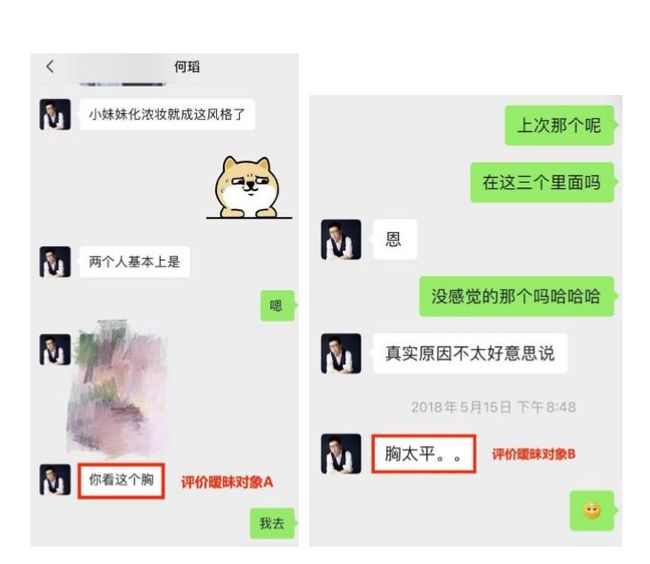Tap the smiley emoji message bubble
Image resolution: width=650 pixels, height=564 pixels.
pos(592,511)
